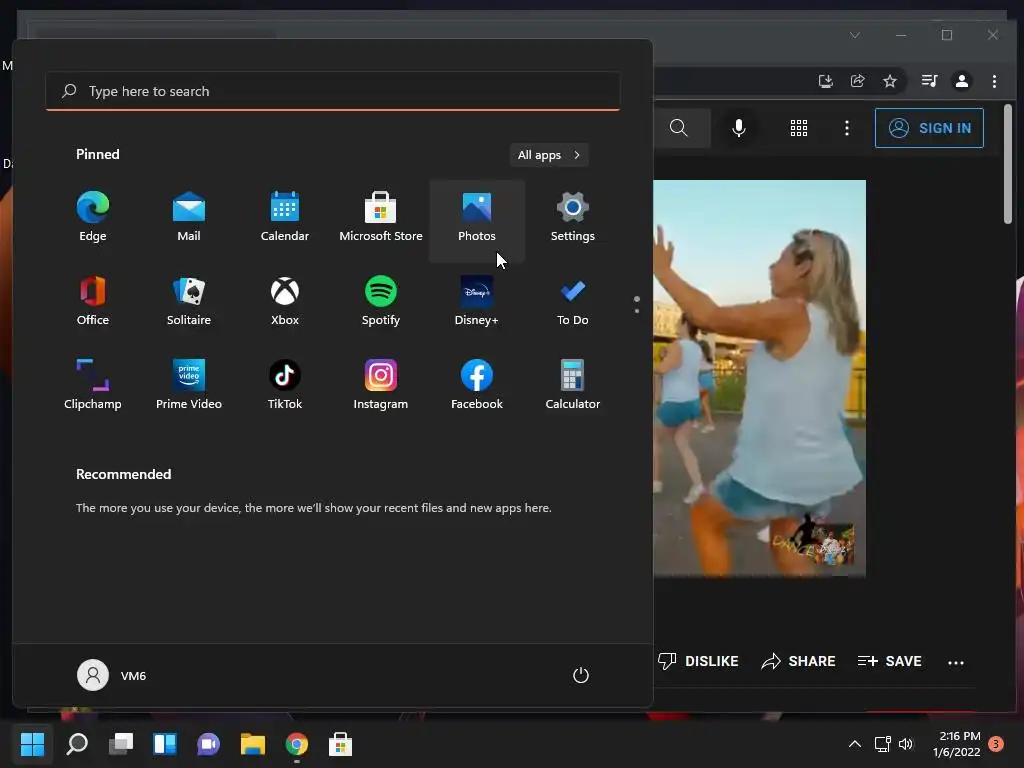Viewport: 1024px width, 768px height.
Task: Click YouTube search magnifier button
Action: click(679, 128)
